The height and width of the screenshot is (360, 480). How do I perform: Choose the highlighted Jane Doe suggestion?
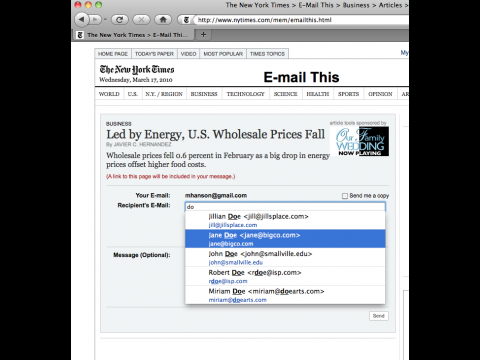[x=285, y=239]
